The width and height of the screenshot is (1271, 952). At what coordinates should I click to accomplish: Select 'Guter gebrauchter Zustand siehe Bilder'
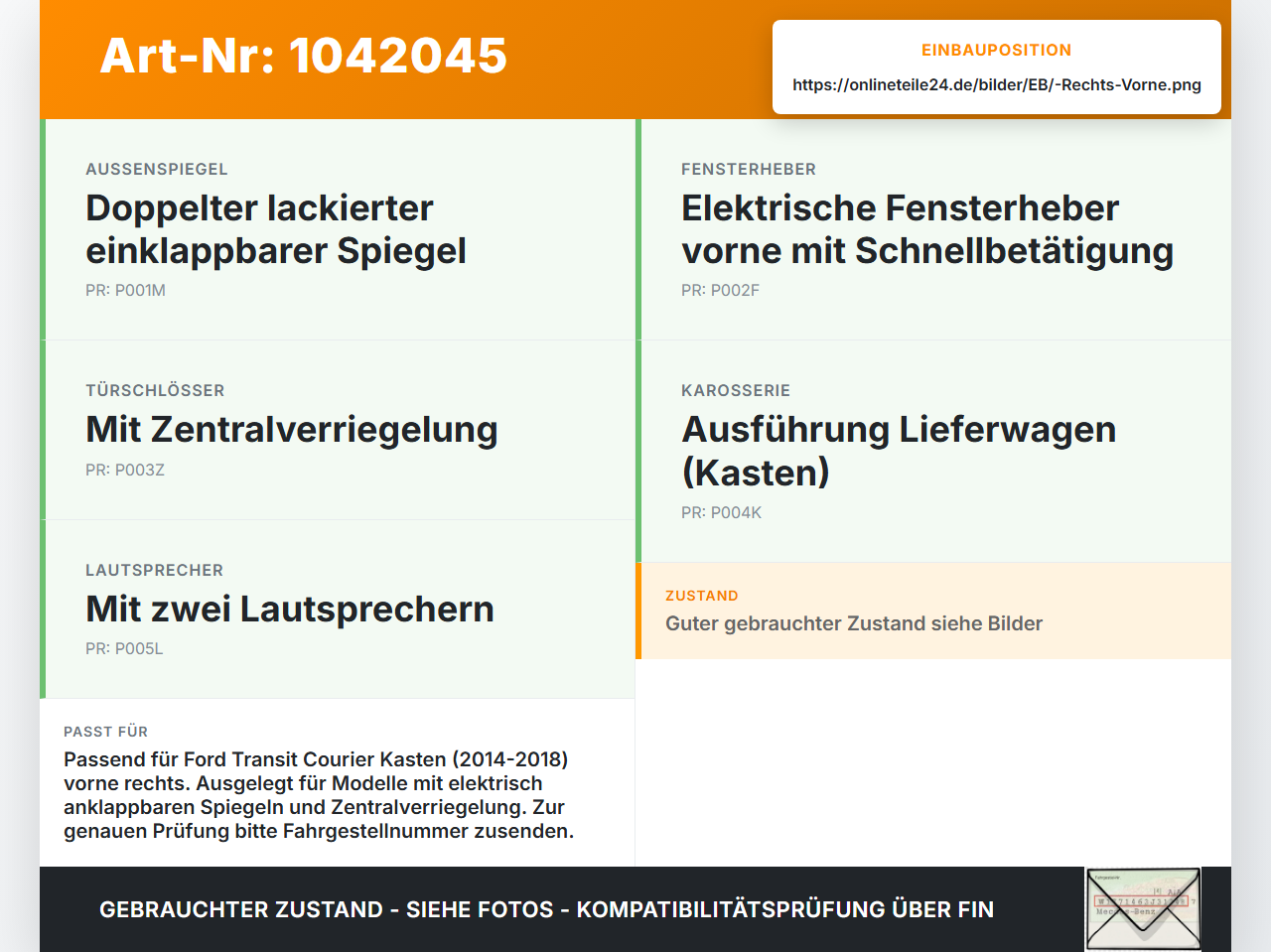point(854,623)
